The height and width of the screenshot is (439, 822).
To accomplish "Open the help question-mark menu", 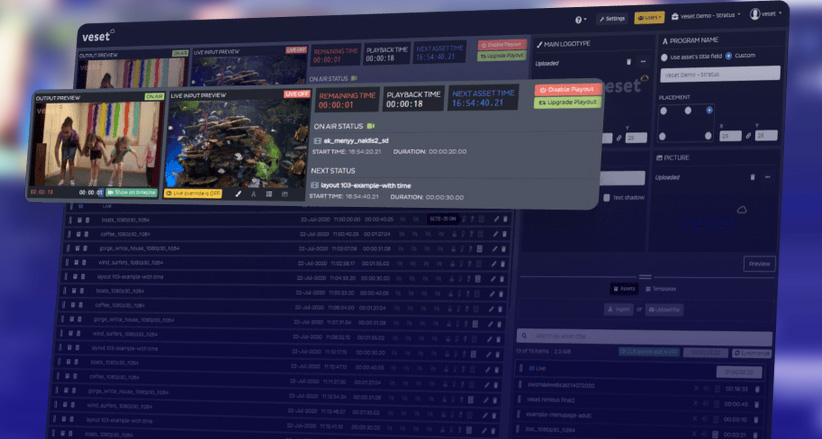I will tap(580, 19).
